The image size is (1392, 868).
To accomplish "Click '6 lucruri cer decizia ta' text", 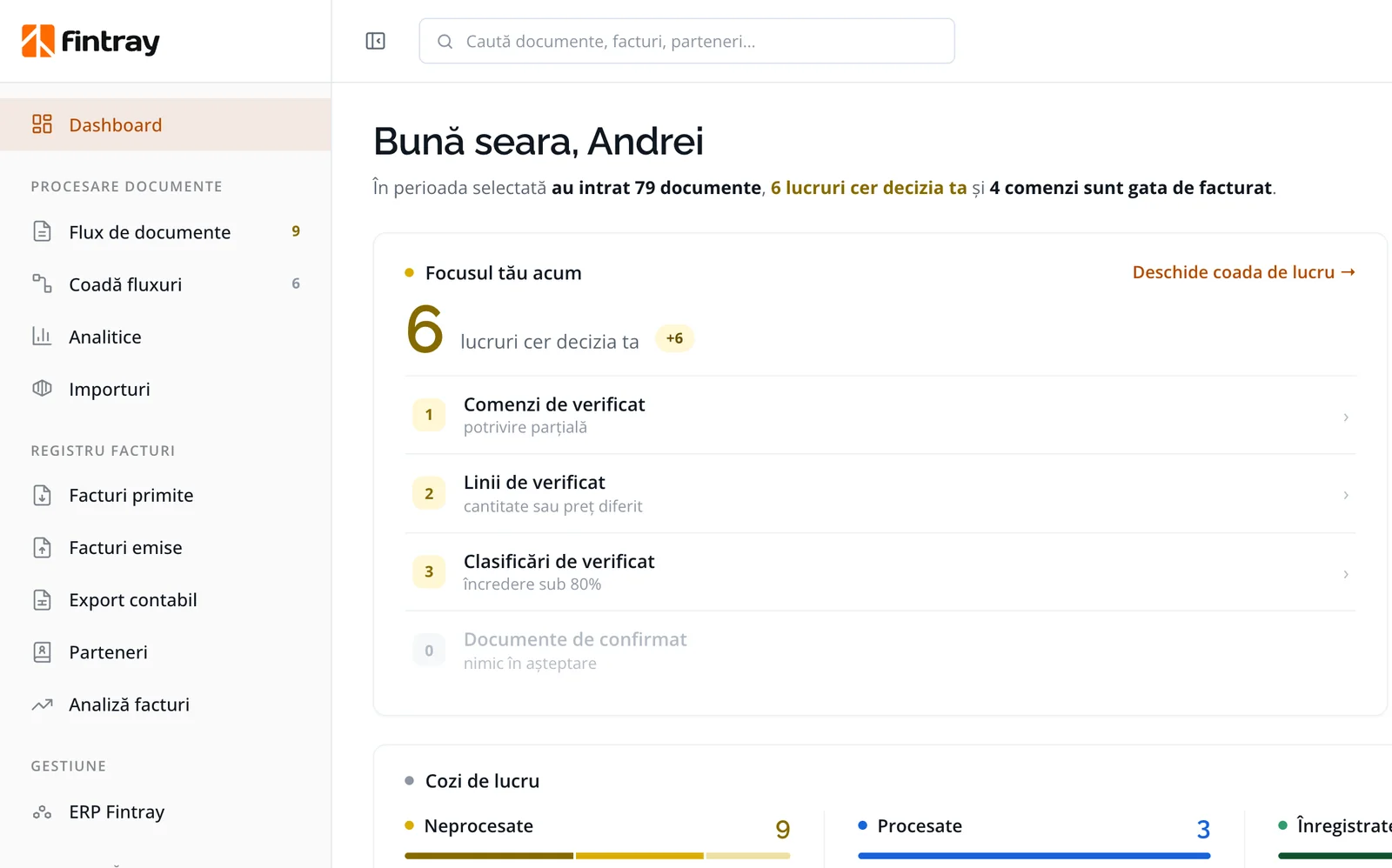I will [x=868, y=188].
